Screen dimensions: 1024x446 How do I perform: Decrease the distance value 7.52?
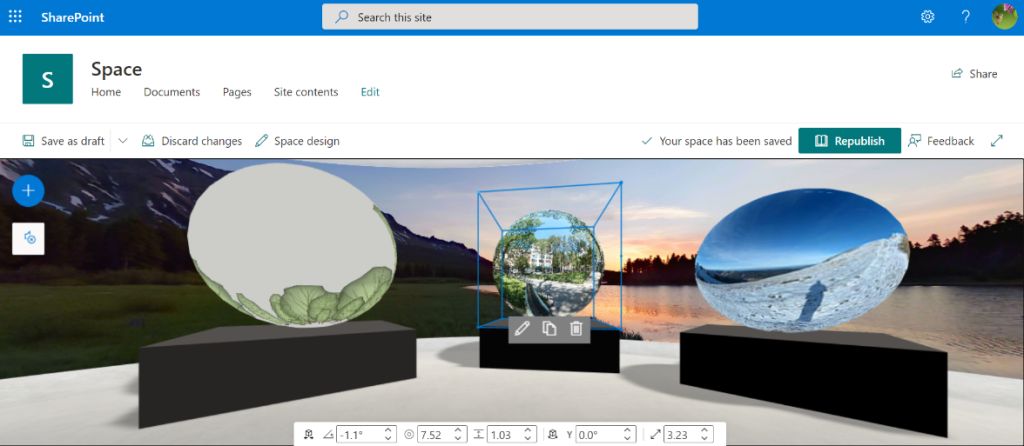point(458,438)
